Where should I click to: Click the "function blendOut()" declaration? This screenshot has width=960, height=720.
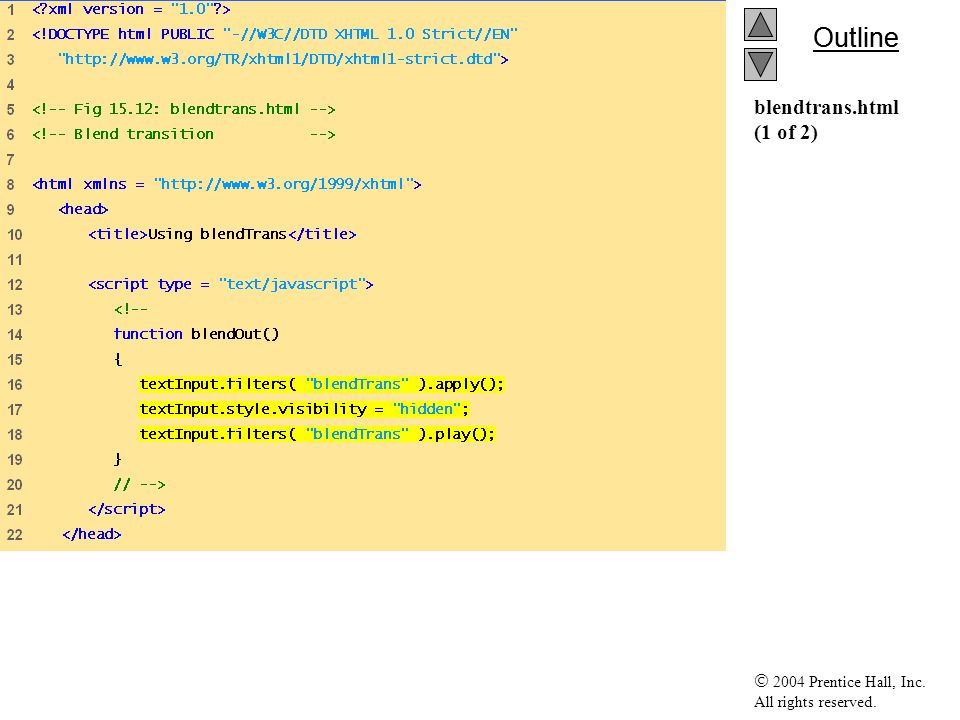pyautogui.click(x=196, y=334)
